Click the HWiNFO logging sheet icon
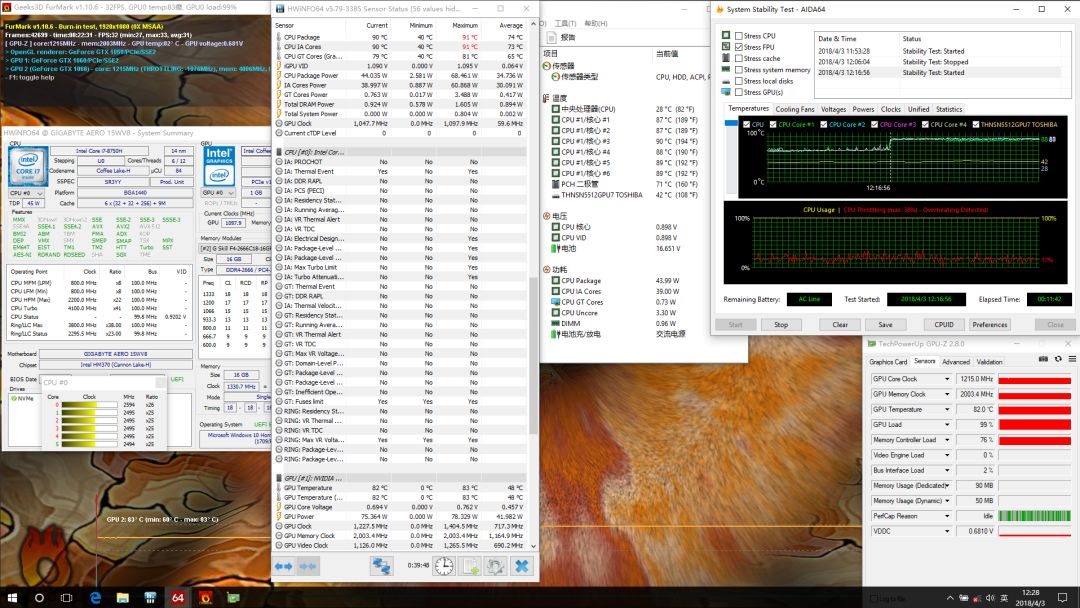 coord(469,566)
